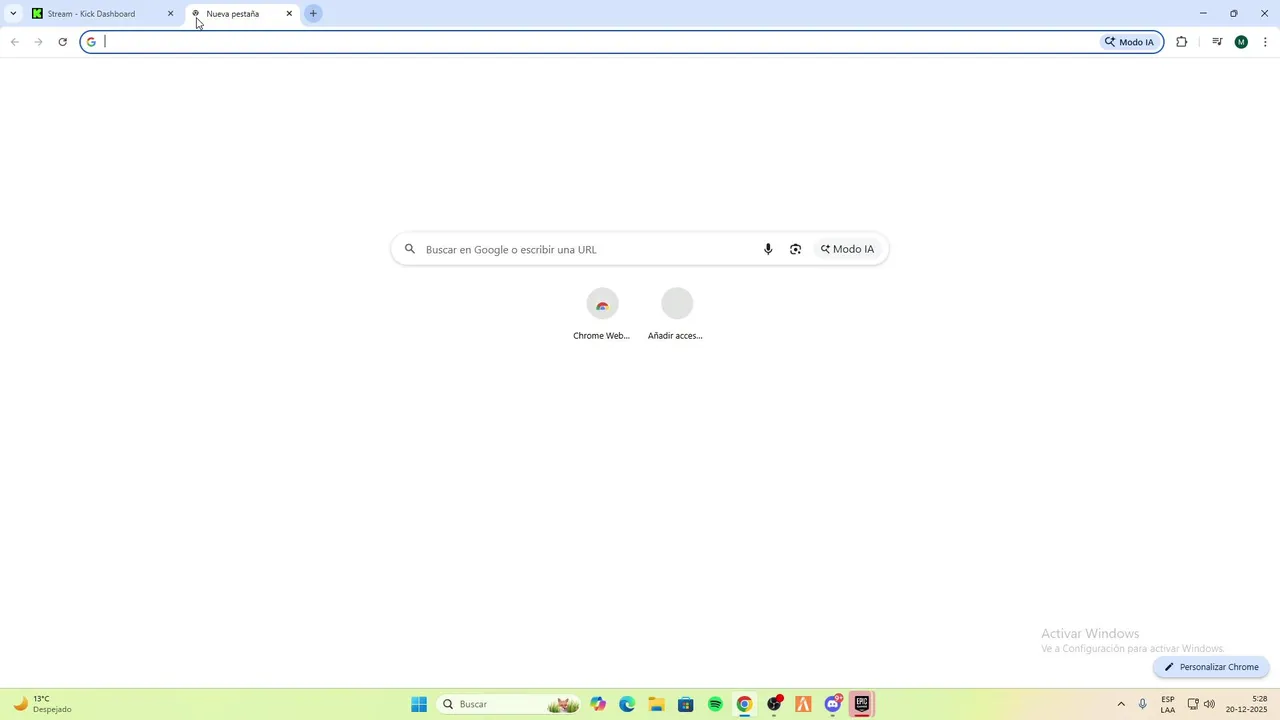Start voice search with microphone icon

768,249
